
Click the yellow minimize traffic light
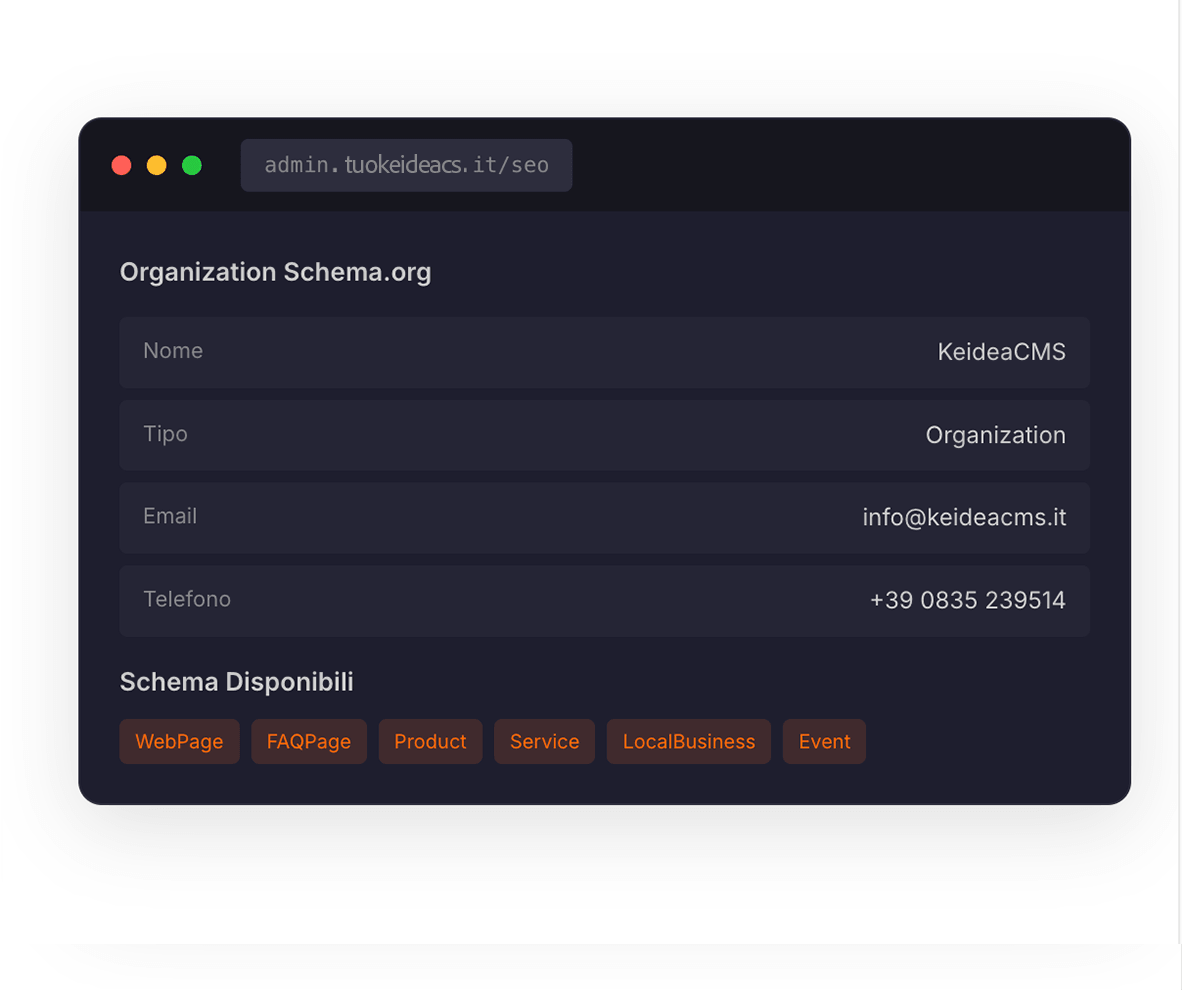(x=156, y=165)
